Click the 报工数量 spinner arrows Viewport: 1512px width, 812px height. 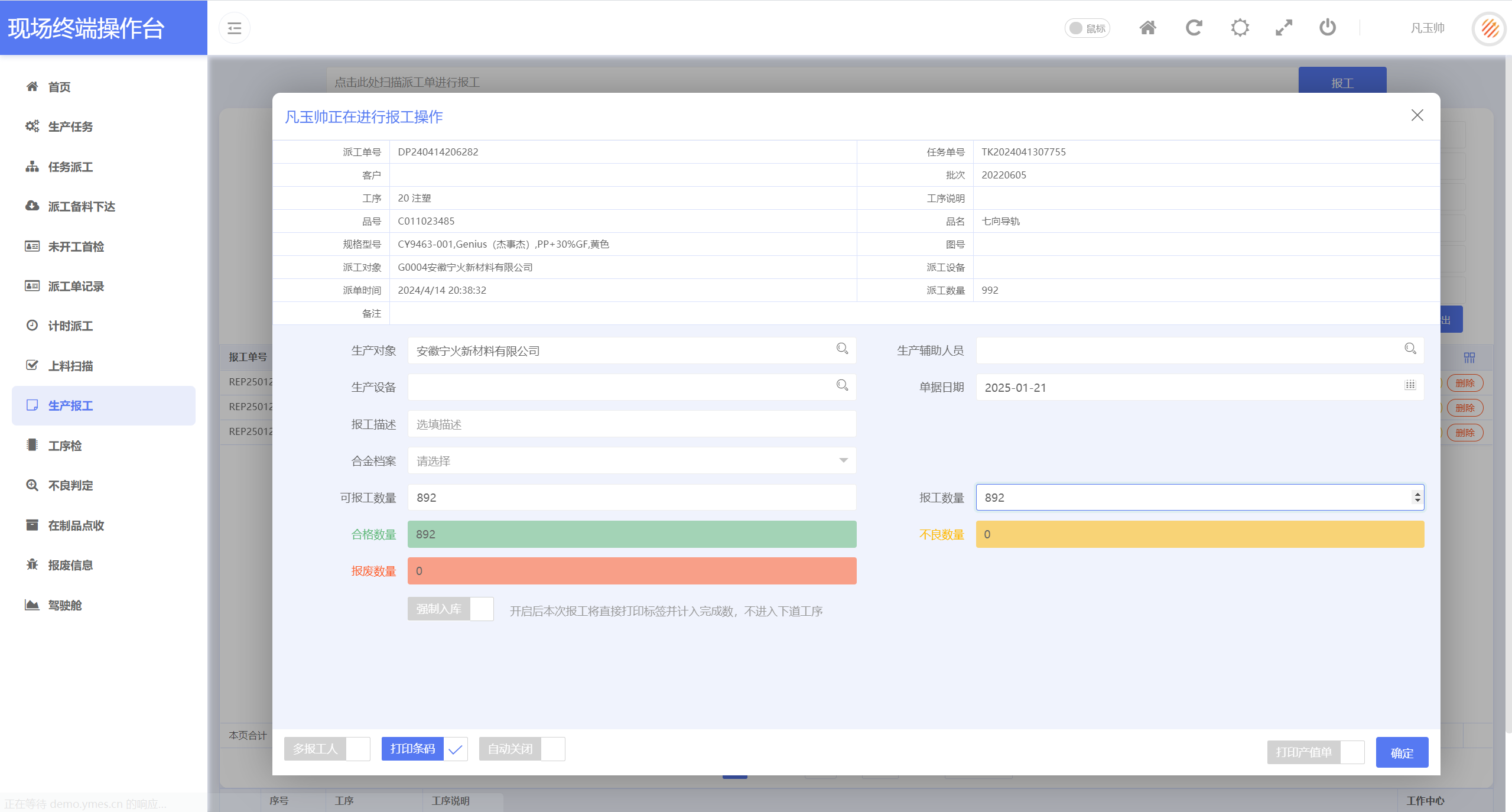(1417, 498)
